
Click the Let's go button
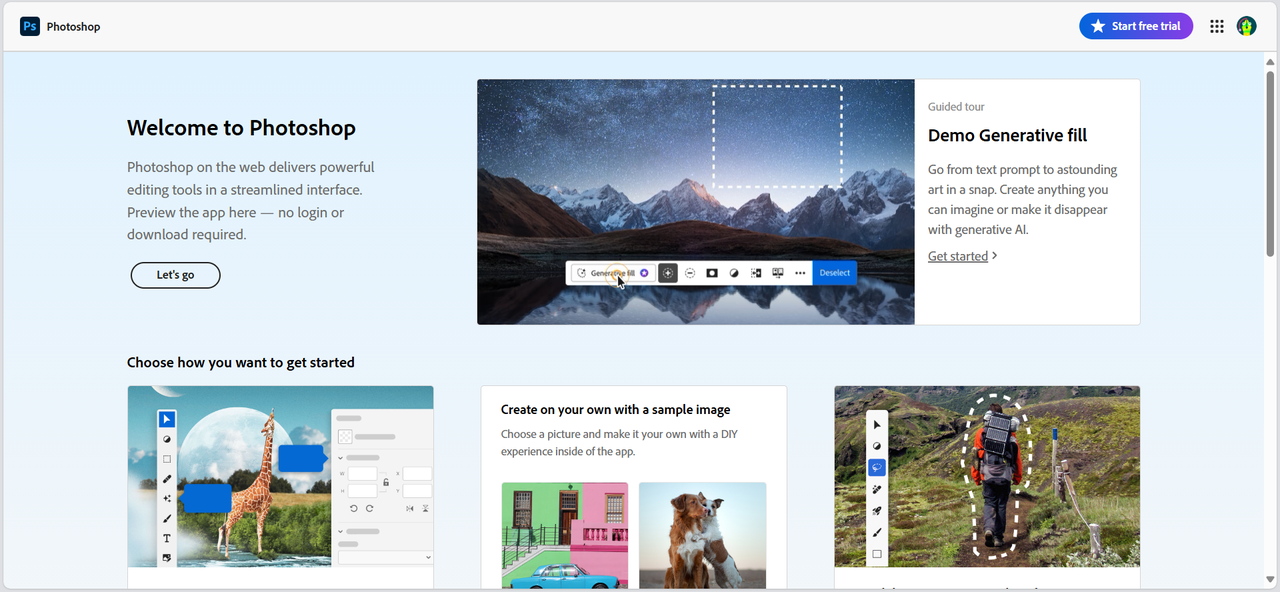175,275
